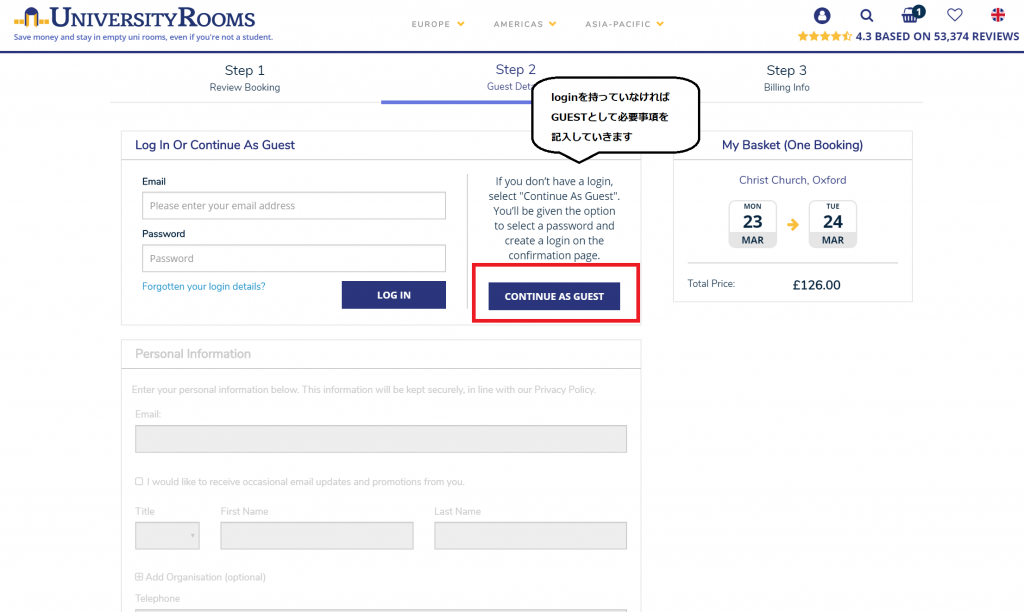Click the UK flag language icon
Viewport: 1024px width, 612px height.
click(x=998, y=14)
